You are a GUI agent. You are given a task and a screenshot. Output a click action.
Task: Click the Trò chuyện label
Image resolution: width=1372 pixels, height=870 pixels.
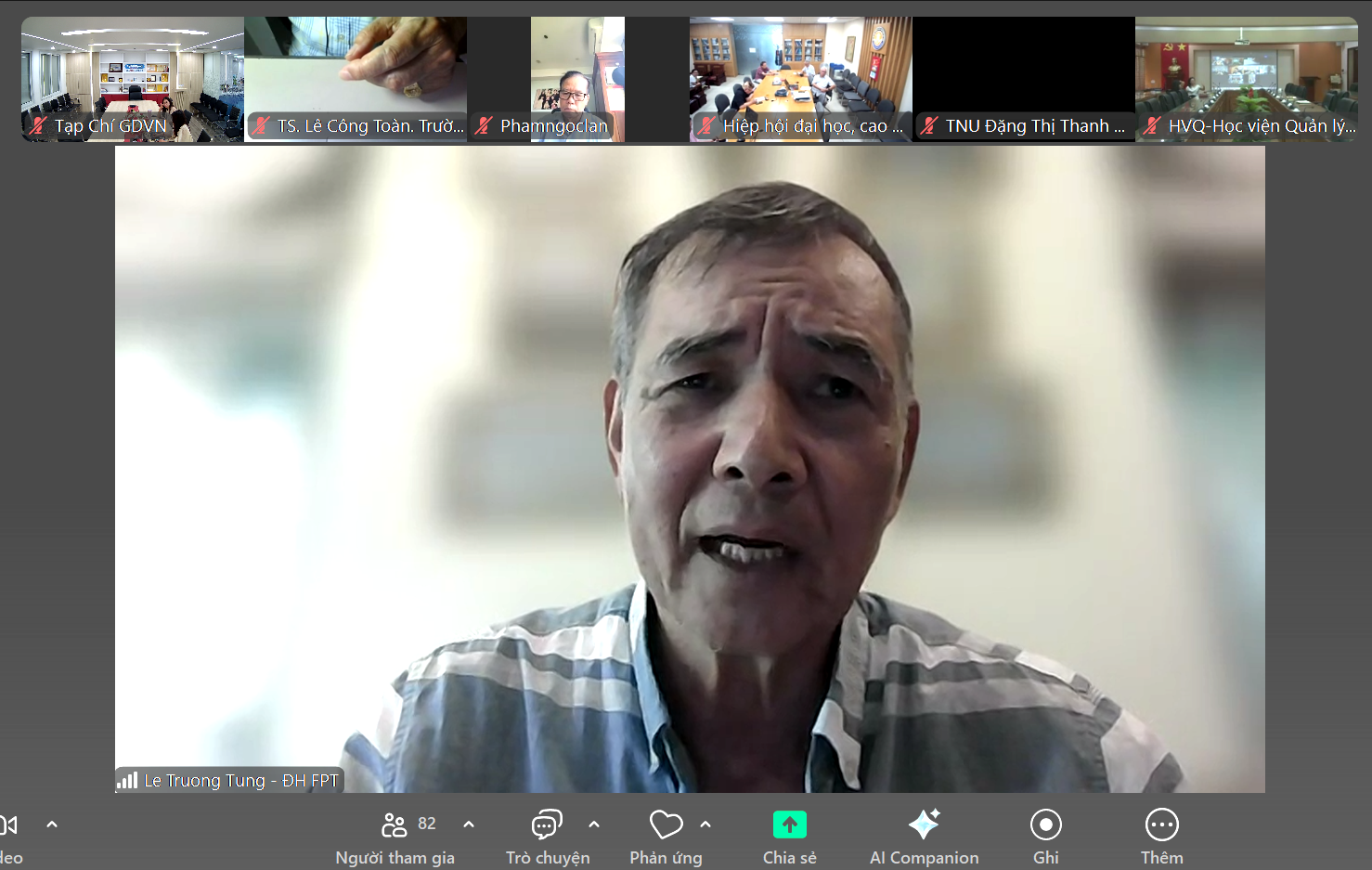coord(548,858)
